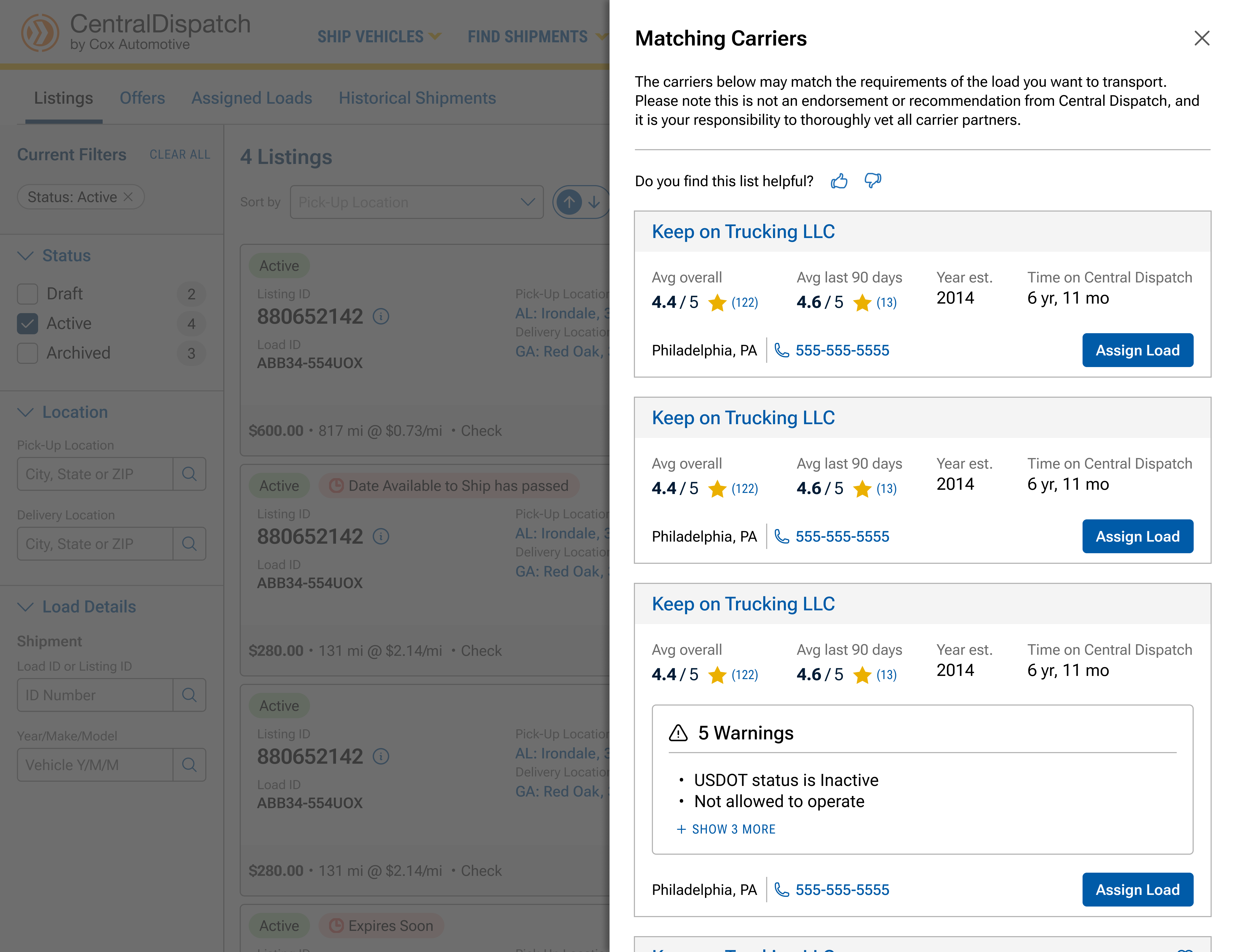Call 555-555-5555 on third carrier card
Screen dimensions: 1236x952
tap(842, 890)
